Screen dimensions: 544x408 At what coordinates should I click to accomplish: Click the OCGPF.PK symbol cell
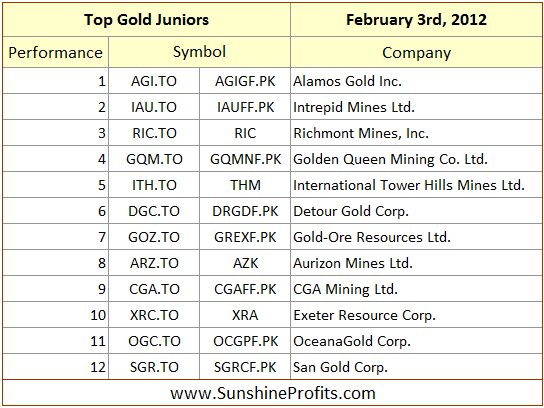[245, 341]
